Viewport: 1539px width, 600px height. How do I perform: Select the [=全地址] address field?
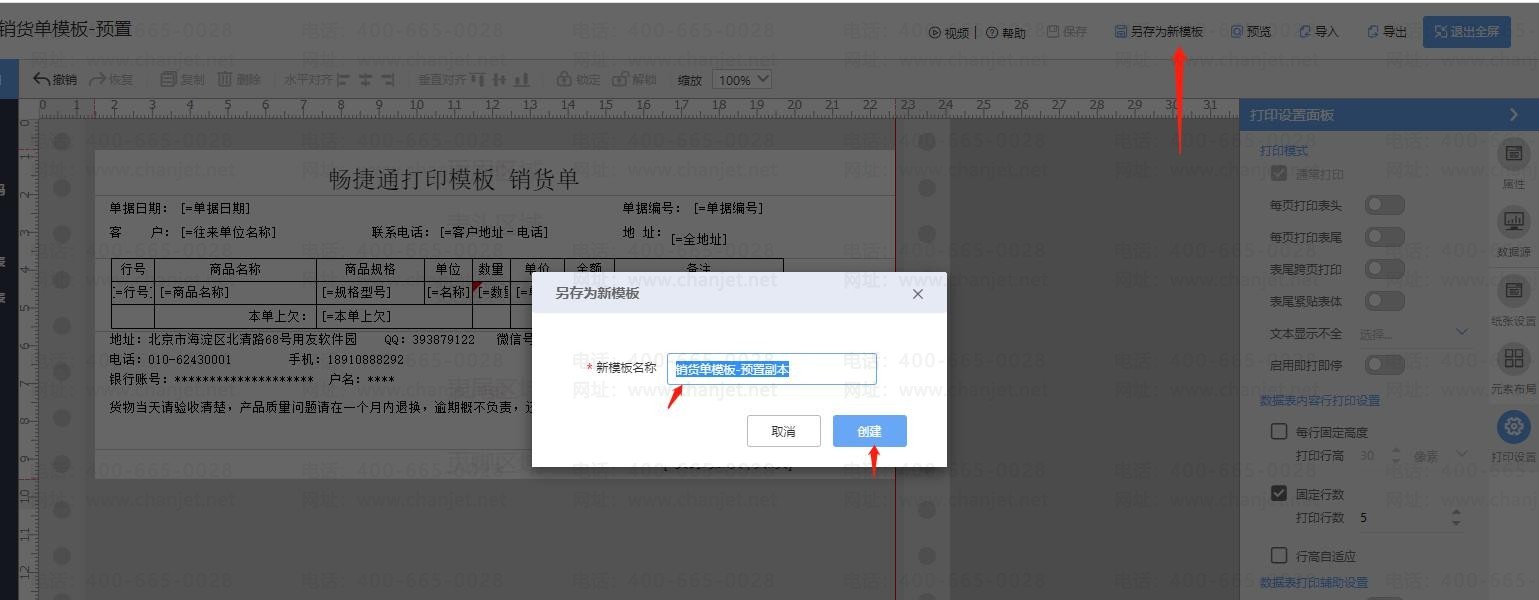pyautogui.click(x=699, y=239)
